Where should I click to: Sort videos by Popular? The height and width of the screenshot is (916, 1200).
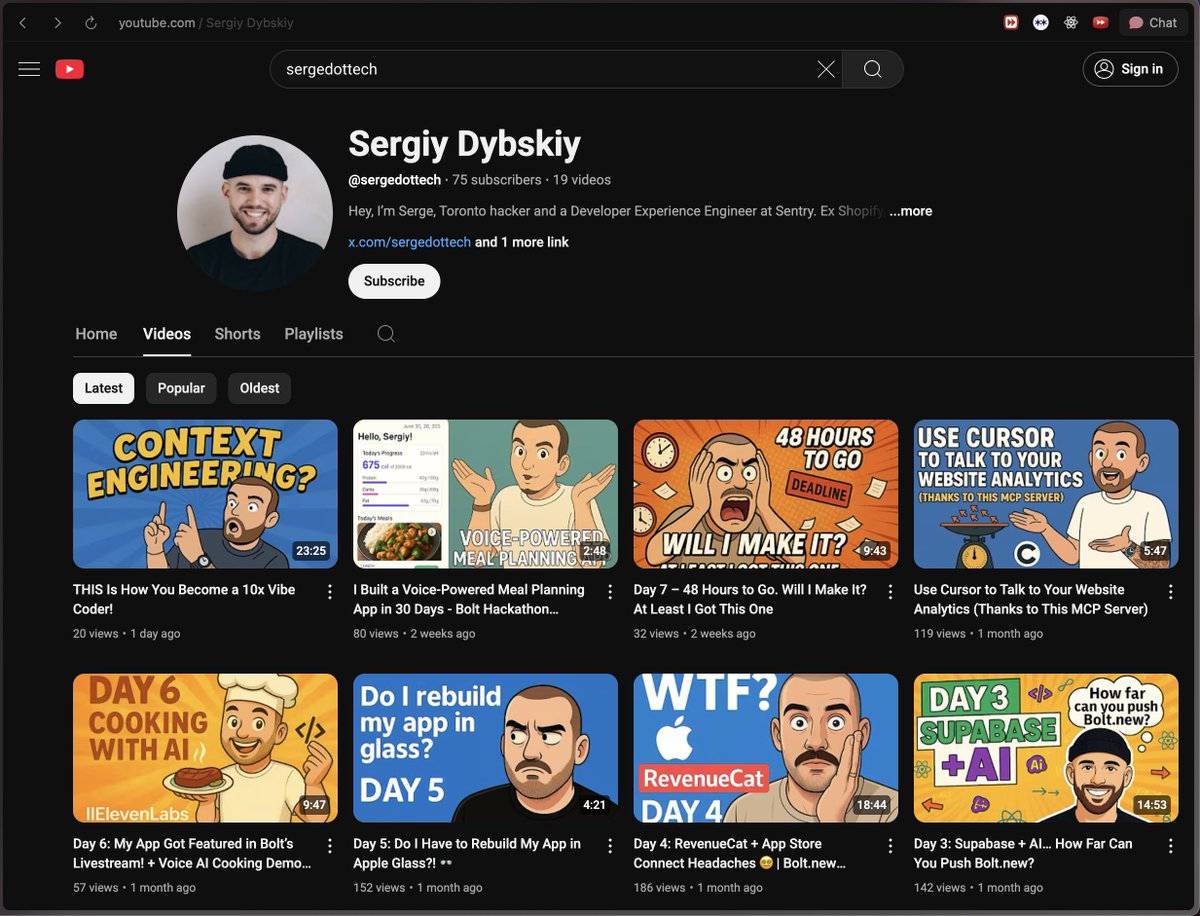[x=181, y=388]
